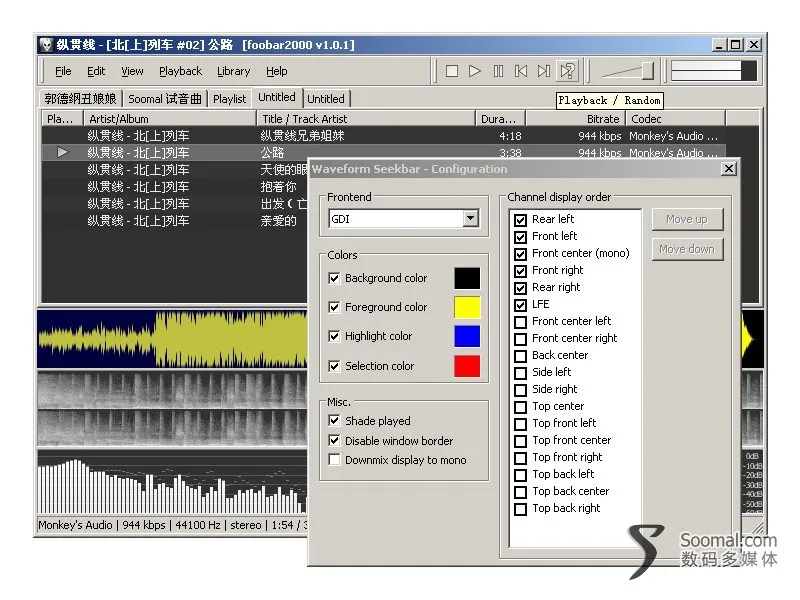Click the spectrogram visualization panel

172,409
